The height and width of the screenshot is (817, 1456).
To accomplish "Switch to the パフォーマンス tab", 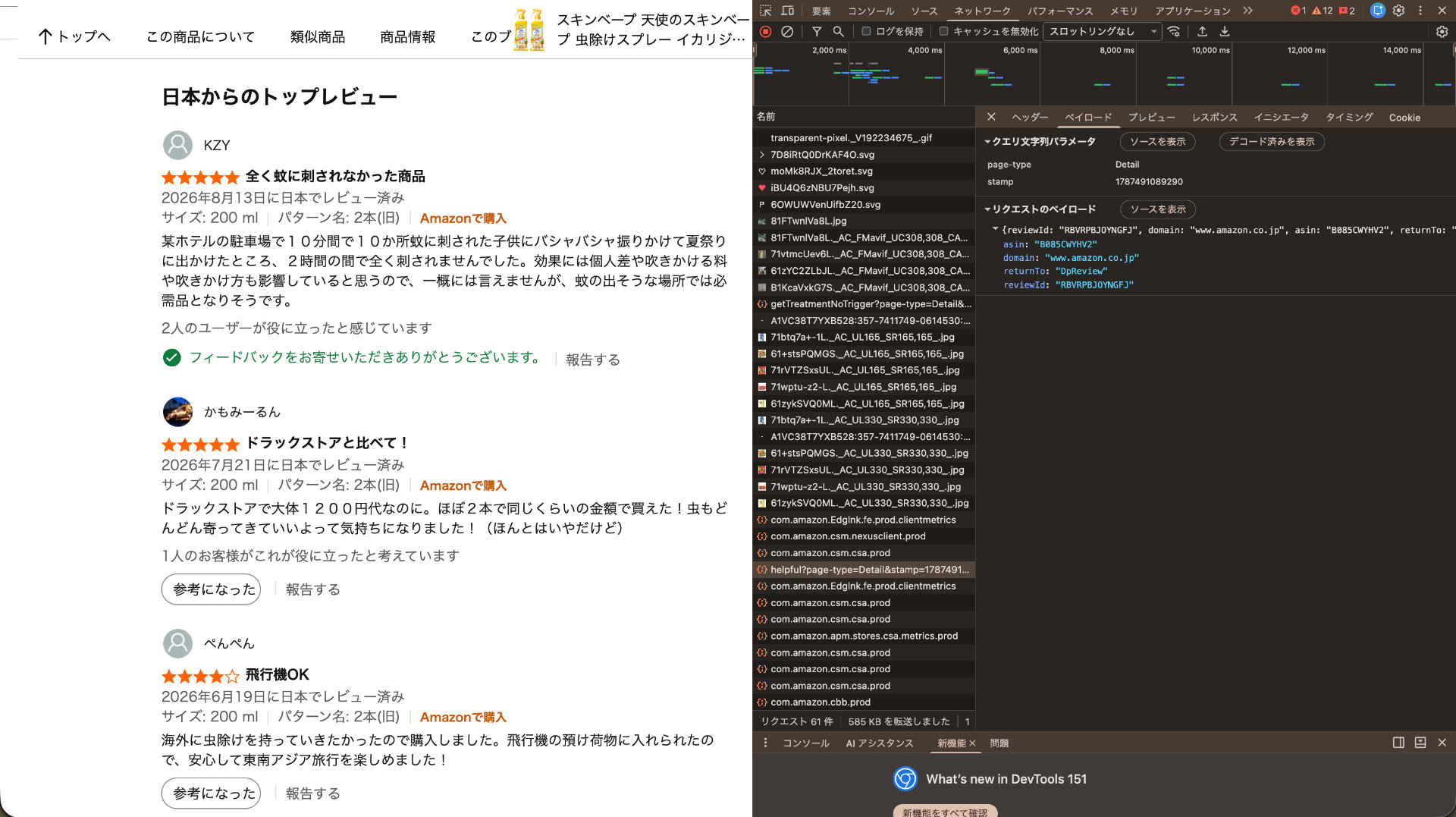I will pos(1060,11).
